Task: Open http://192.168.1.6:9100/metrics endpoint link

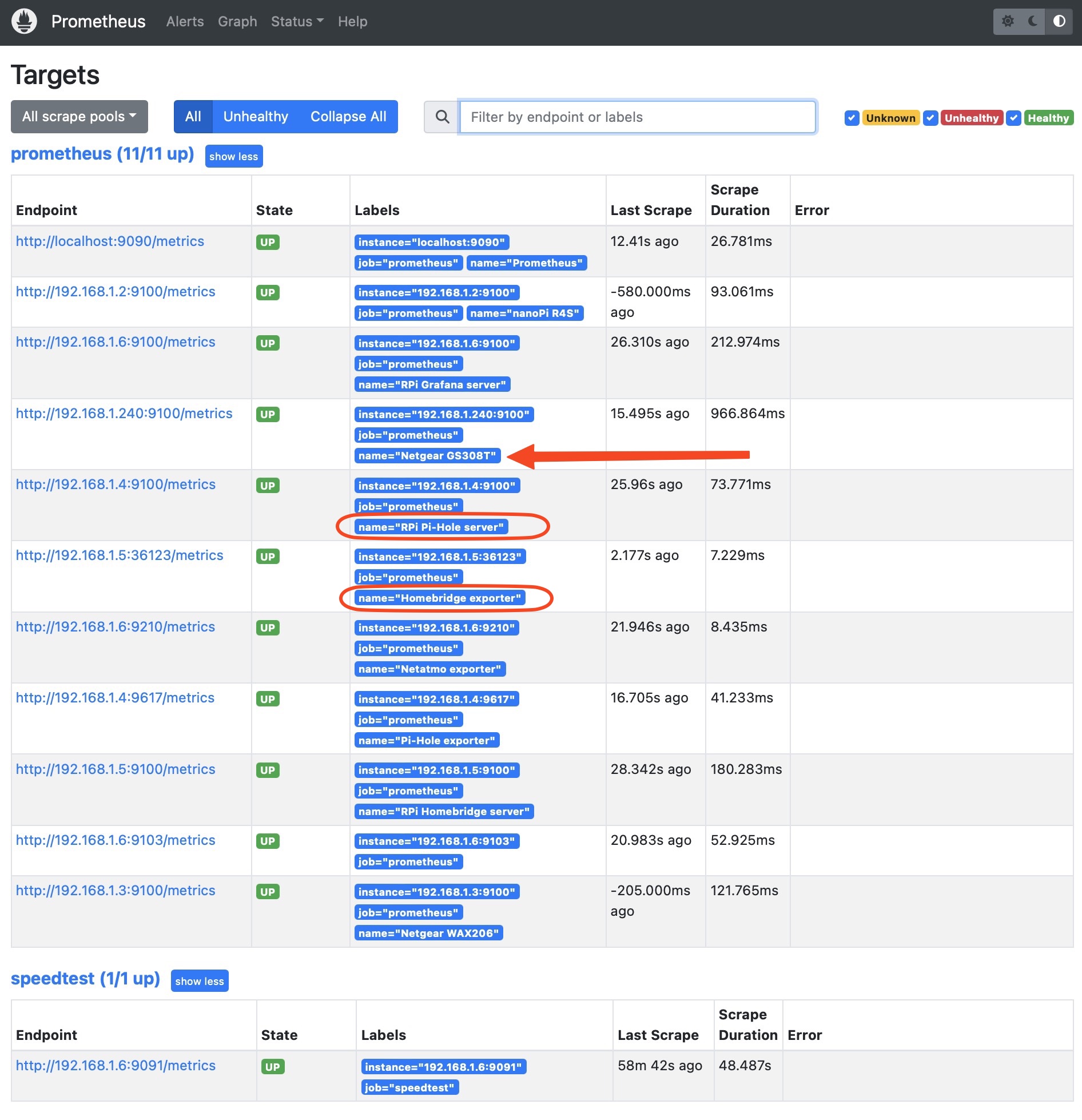Action: click(116, 342)
